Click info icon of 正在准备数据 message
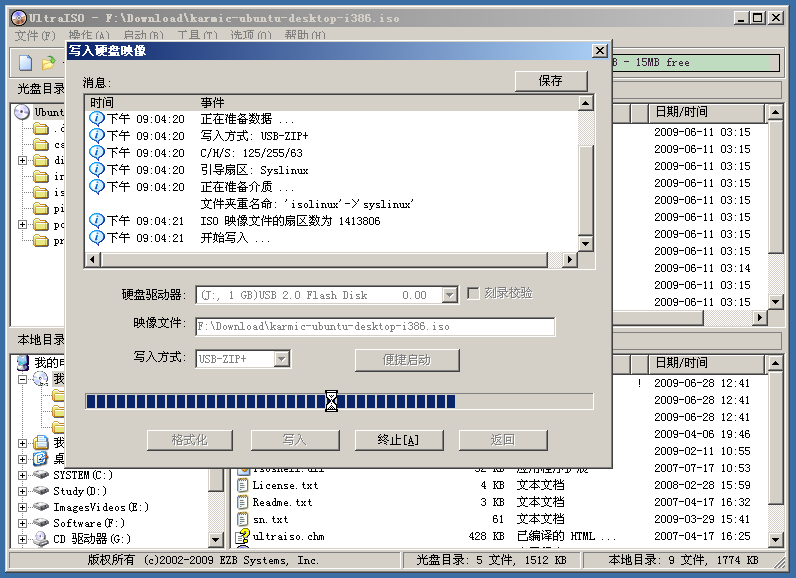Image resolution: width=796 pixels, height=578 pixels. [x=96, y=119]
